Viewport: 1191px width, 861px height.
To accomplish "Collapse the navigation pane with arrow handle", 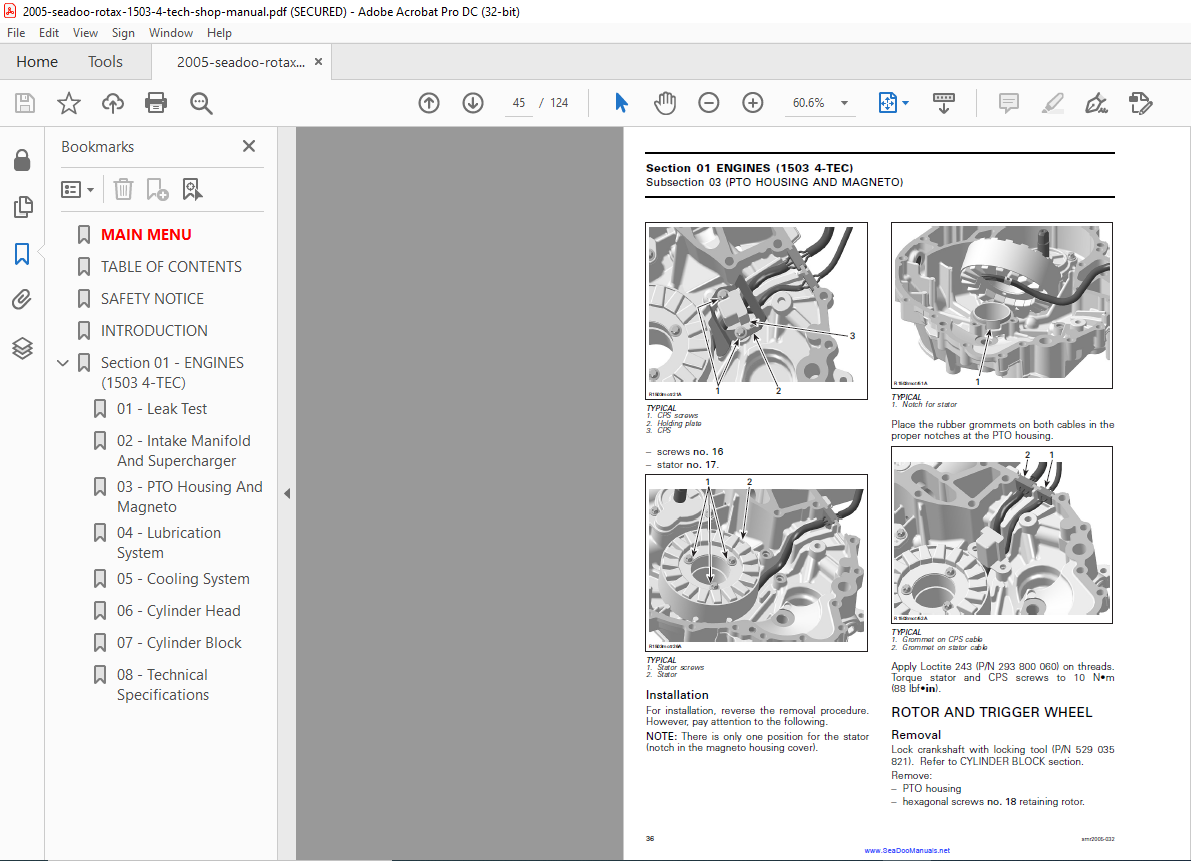I will pyautogui.click(x=287, y=494).
